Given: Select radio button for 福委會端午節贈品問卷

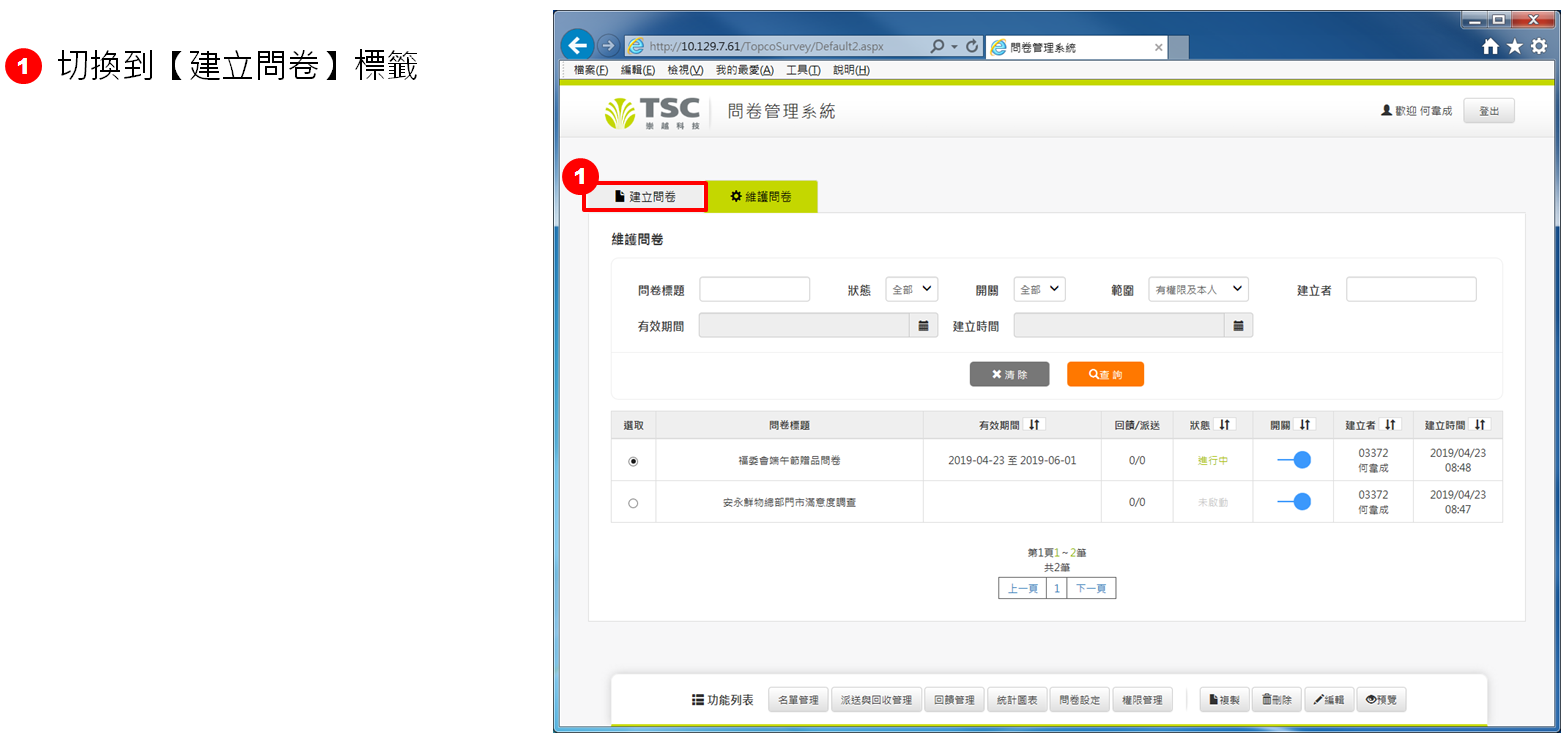Looking at the screenshot, I should coord(633,461).
